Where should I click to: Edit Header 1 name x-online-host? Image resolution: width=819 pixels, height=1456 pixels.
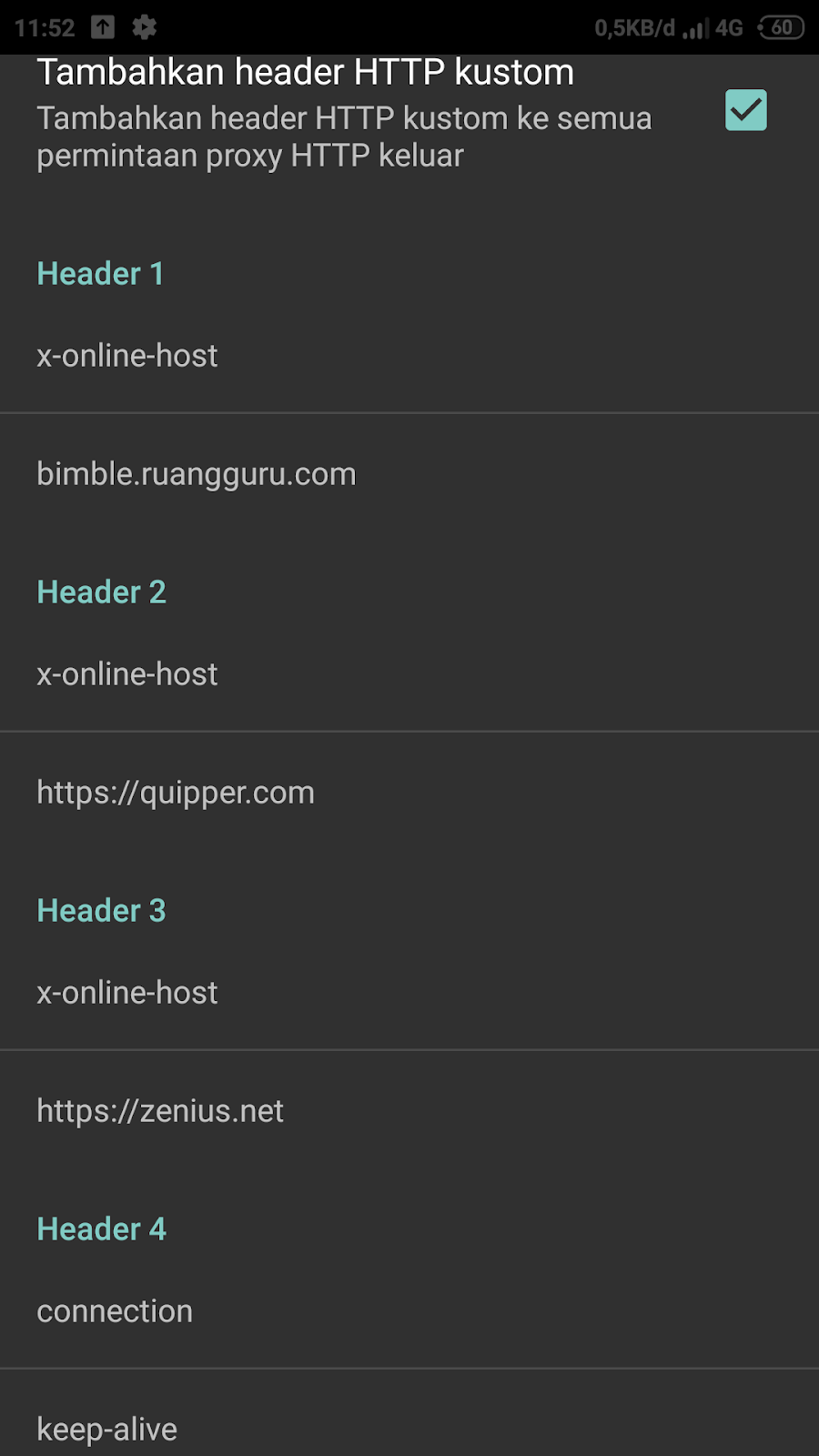(x=409, y=356)
